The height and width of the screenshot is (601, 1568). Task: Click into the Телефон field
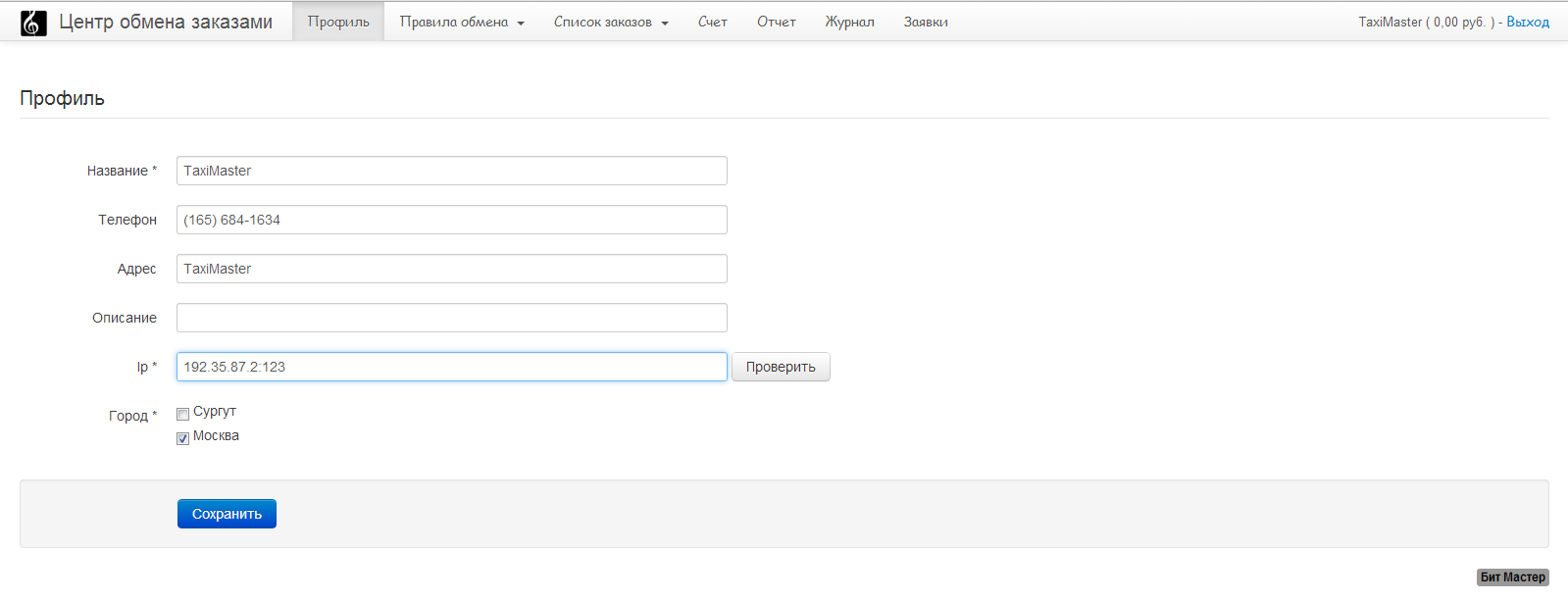pos(451,220)
